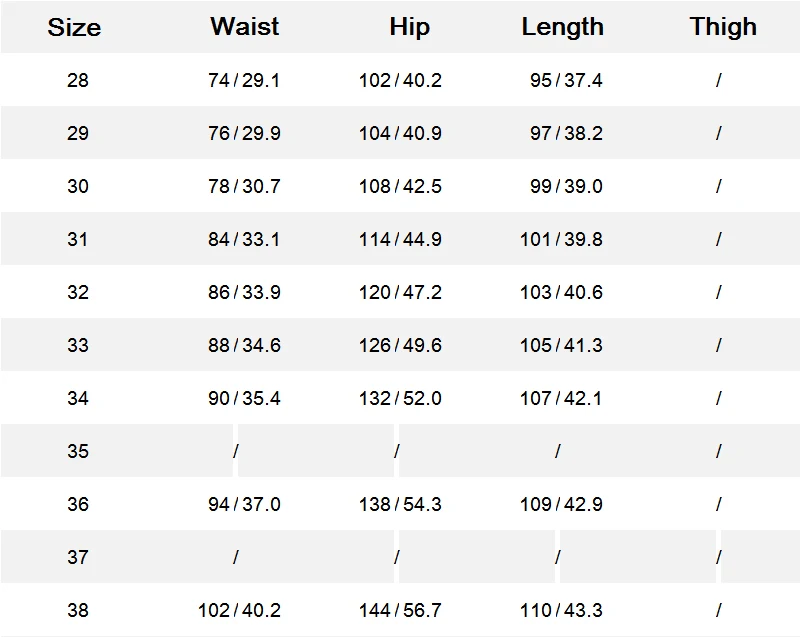Viewport: 800px width, 637px height.
Task: Select hip value 126 / 49.6
Action: pos(400,345)
